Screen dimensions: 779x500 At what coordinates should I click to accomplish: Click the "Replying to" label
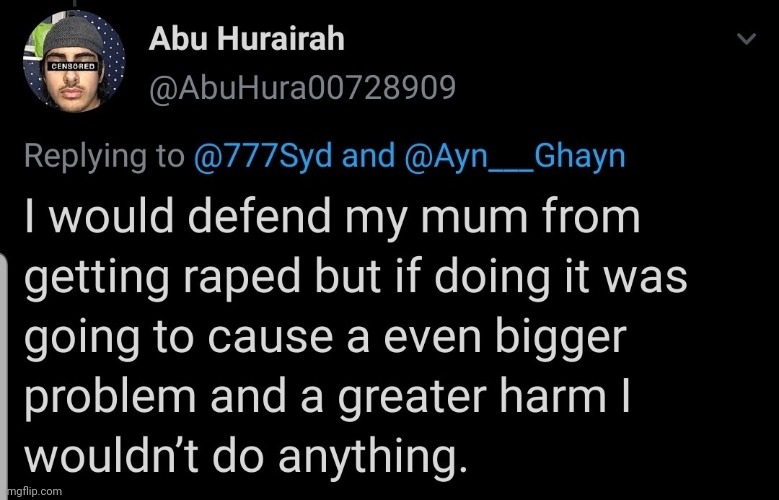coord(104,156)
